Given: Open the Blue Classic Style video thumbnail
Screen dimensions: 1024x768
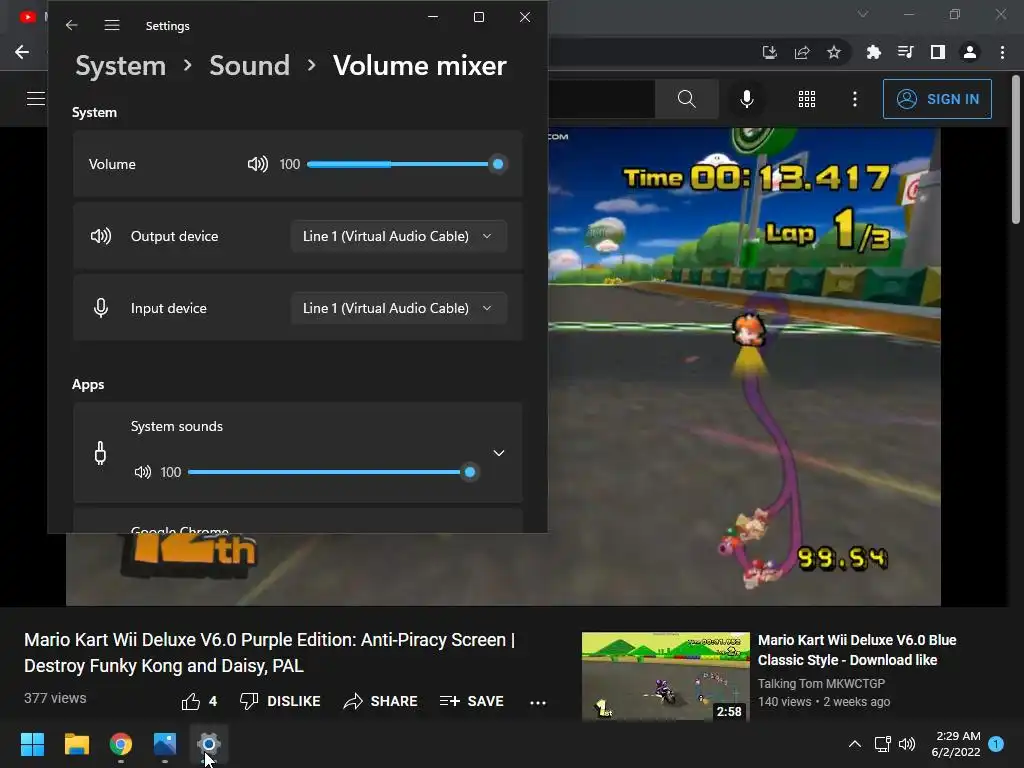Looking at the screenshot, I should click(x=665, y=676).
